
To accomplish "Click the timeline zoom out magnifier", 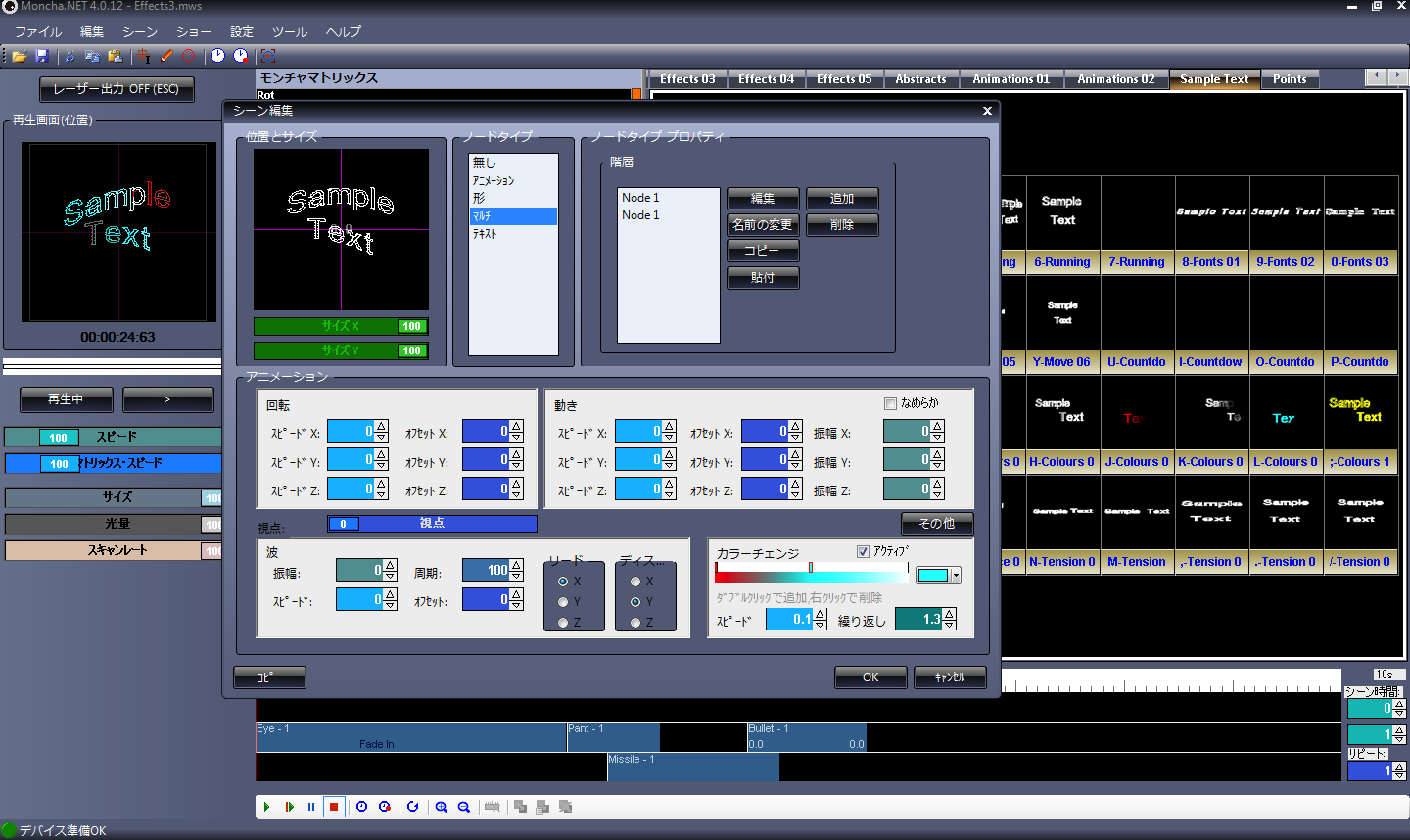I will tap(464, 807).
